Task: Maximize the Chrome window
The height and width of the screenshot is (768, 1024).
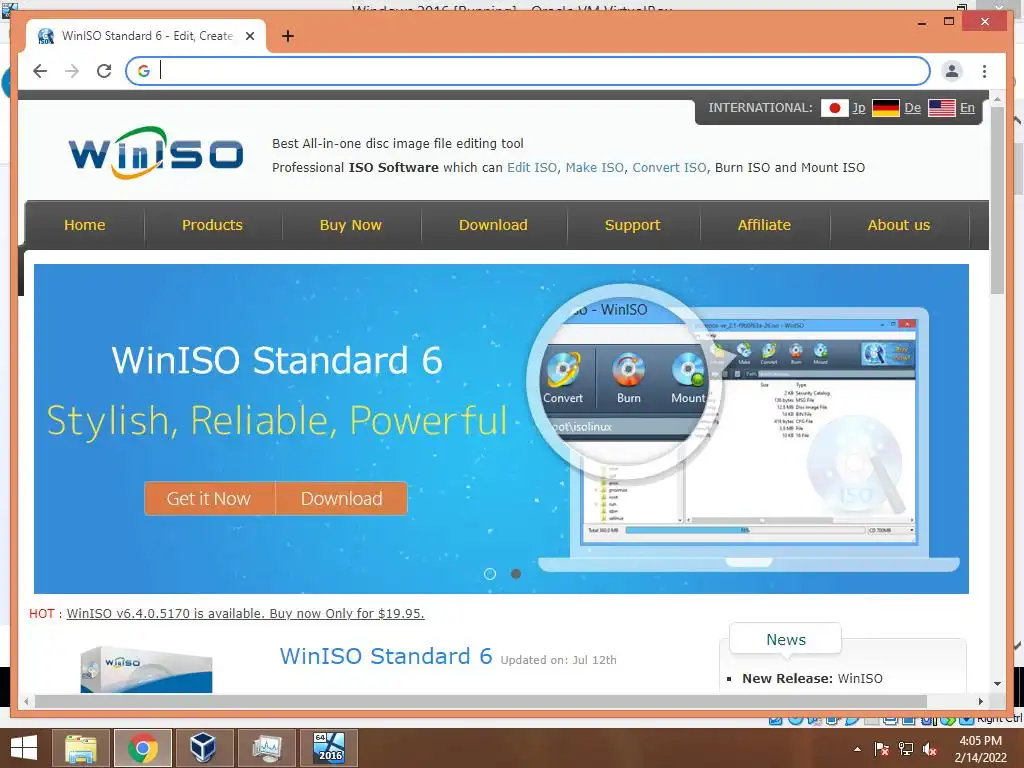Action: (x=950, y=22)
